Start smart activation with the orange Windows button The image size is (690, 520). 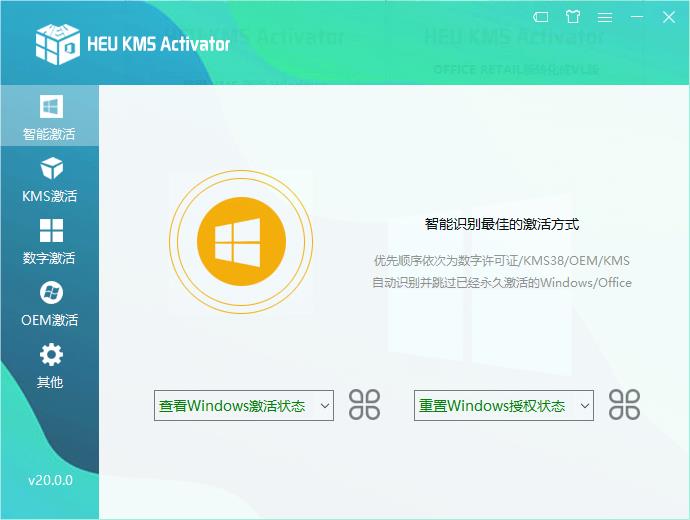[241, 242]
